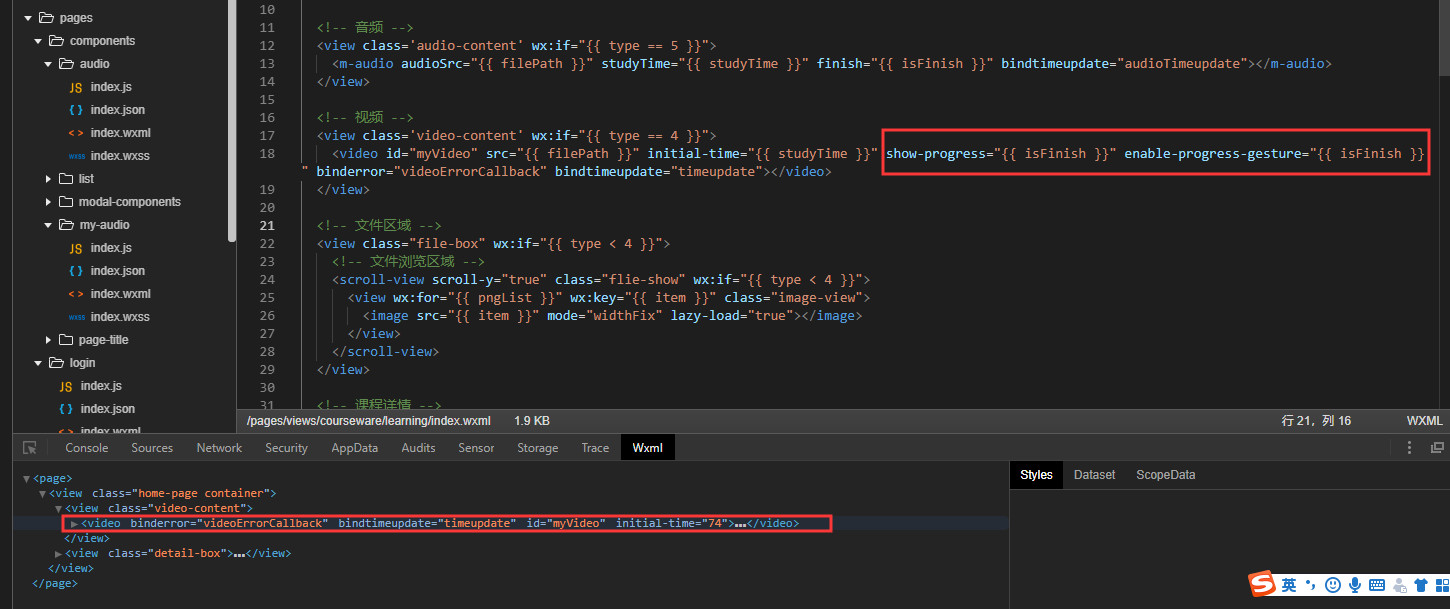This screenshot has height=609, width=1450.
Task: Collapse the my-audio folder arrow
Action: (48, 225)
